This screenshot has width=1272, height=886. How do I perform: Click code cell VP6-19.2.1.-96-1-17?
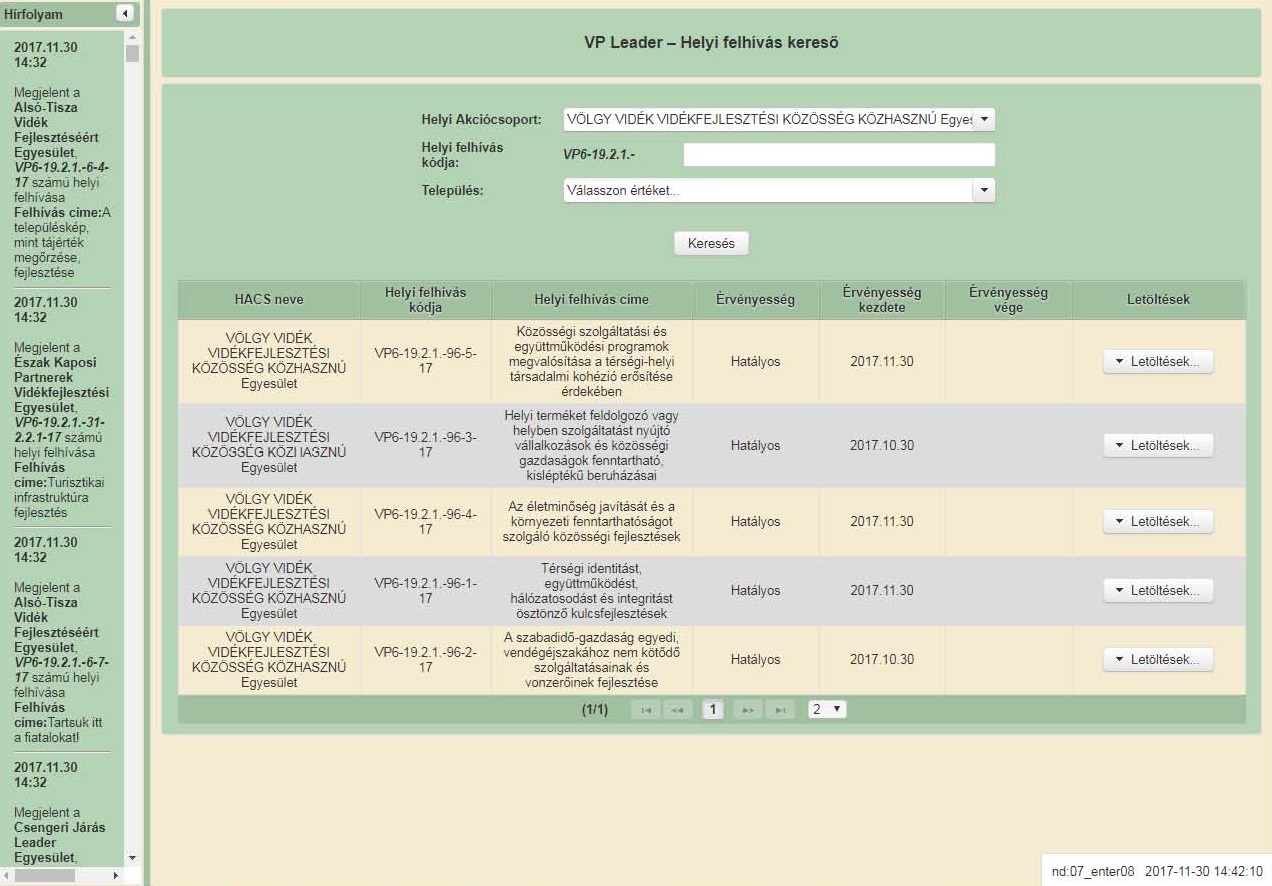pos(425,591)
